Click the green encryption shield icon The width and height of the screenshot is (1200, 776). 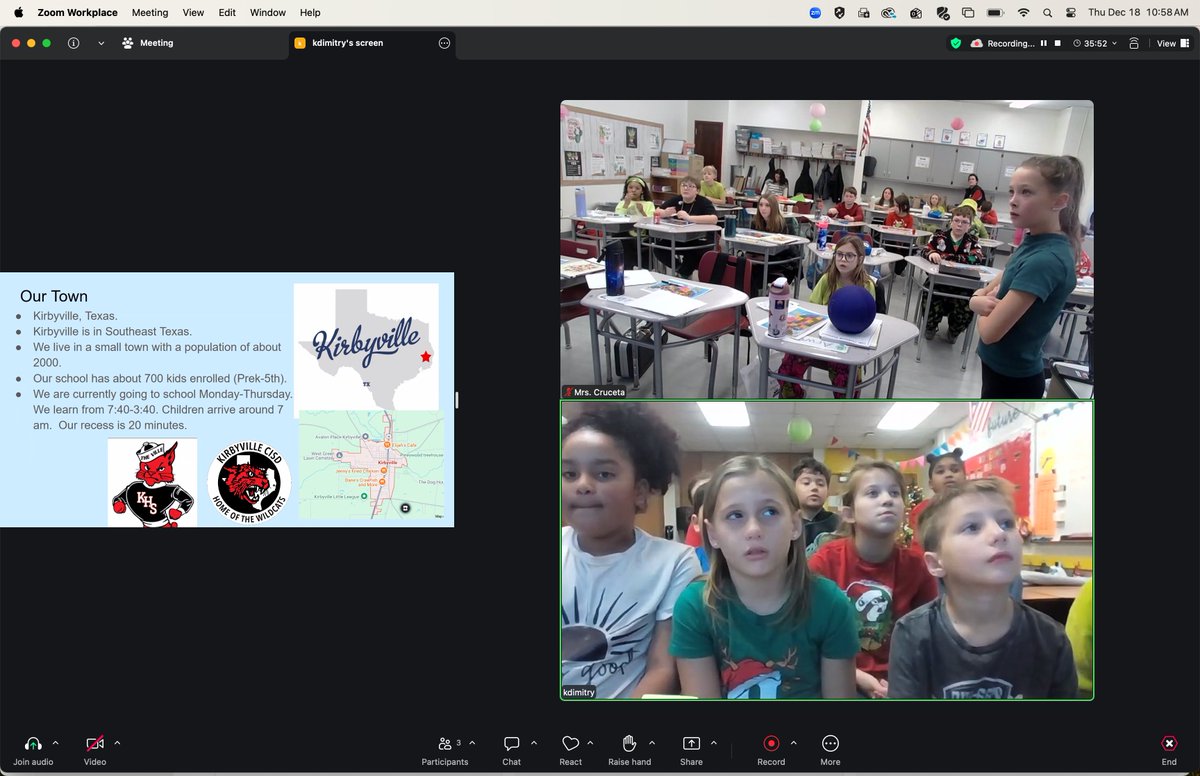(x=956, y=43)
